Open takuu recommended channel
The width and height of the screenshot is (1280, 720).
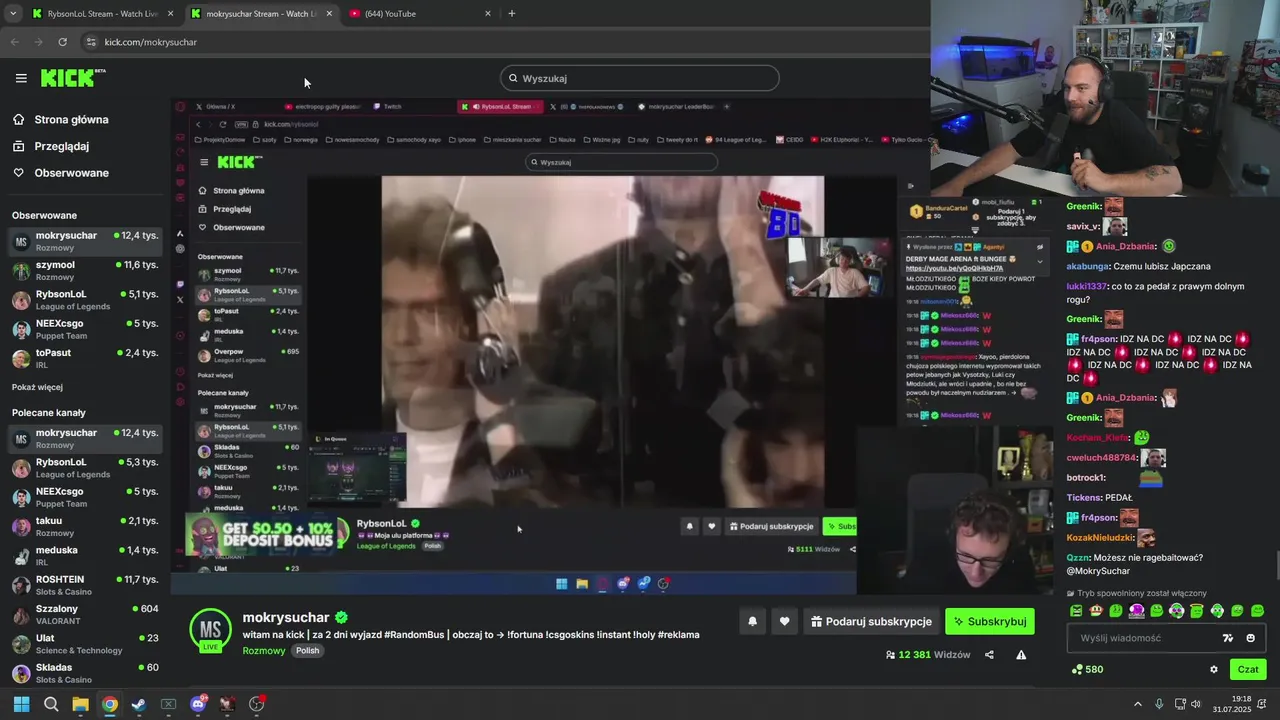[85, 526]
